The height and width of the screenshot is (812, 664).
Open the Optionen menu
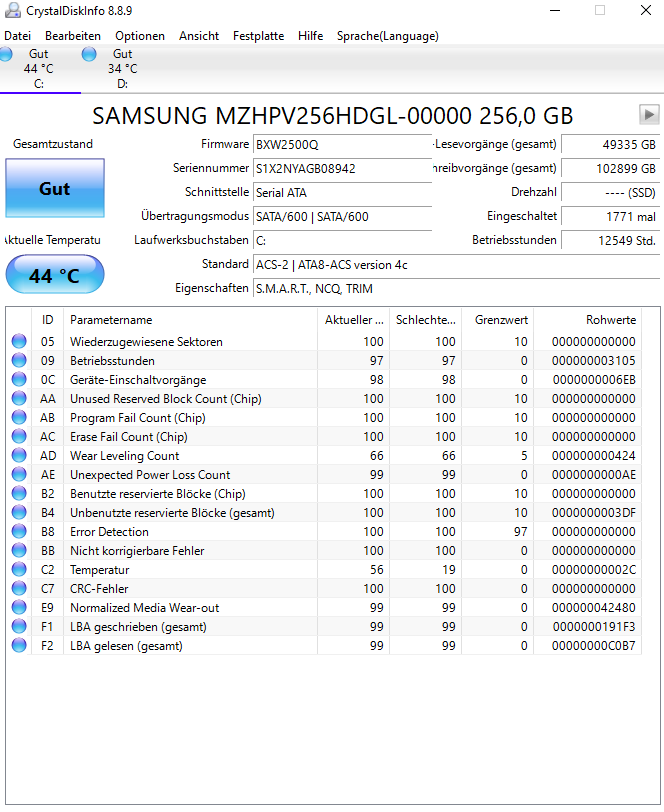140,36
